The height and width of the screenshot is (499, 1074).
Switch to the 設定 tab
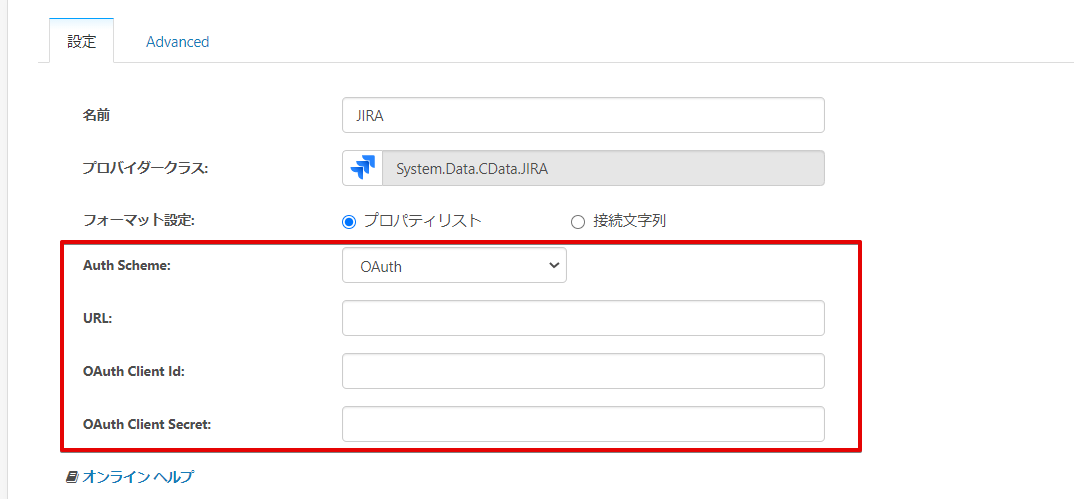pos(81,42)
